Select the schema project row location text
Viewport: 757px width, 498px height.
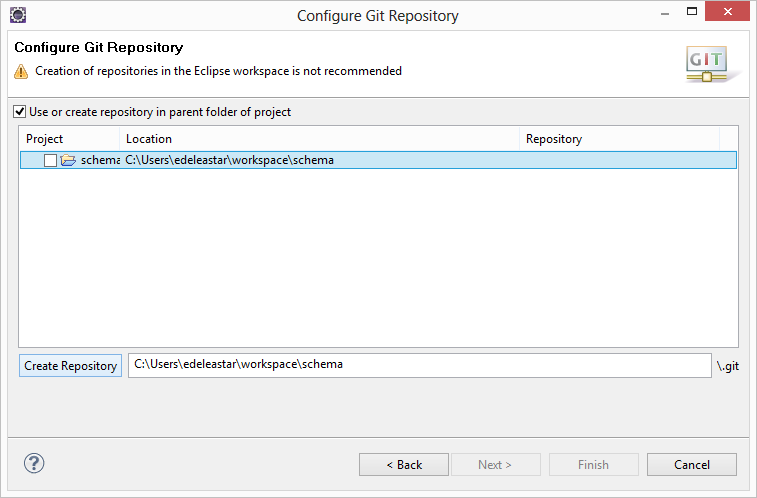tap(229, 160)
